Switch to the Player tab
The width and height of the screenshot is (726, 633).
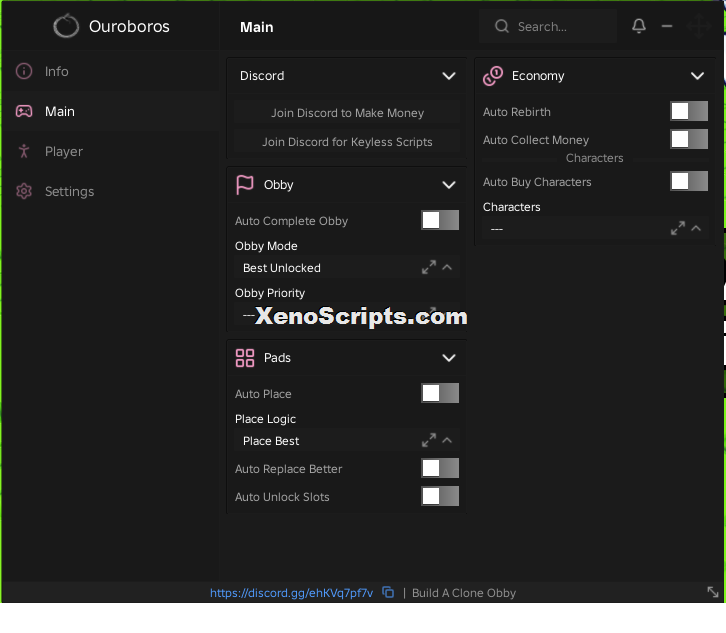click(110, 151)
